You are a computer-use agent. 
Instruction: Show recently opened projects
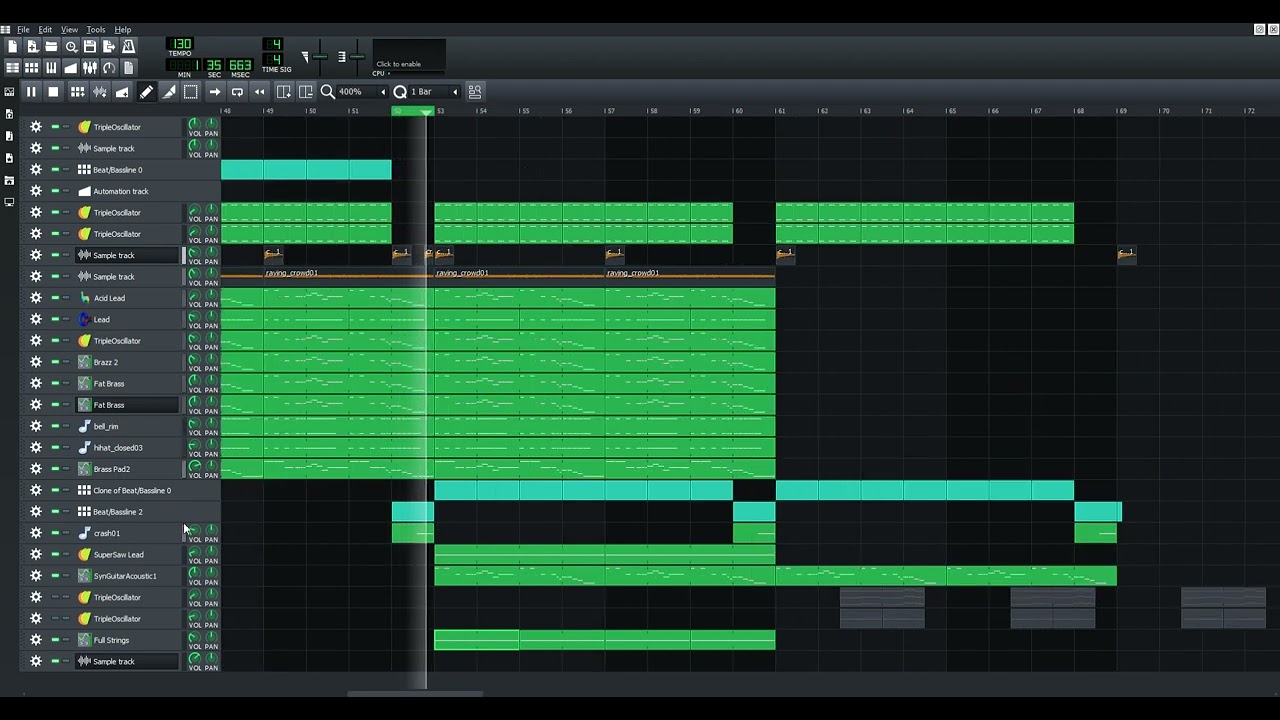71,46
